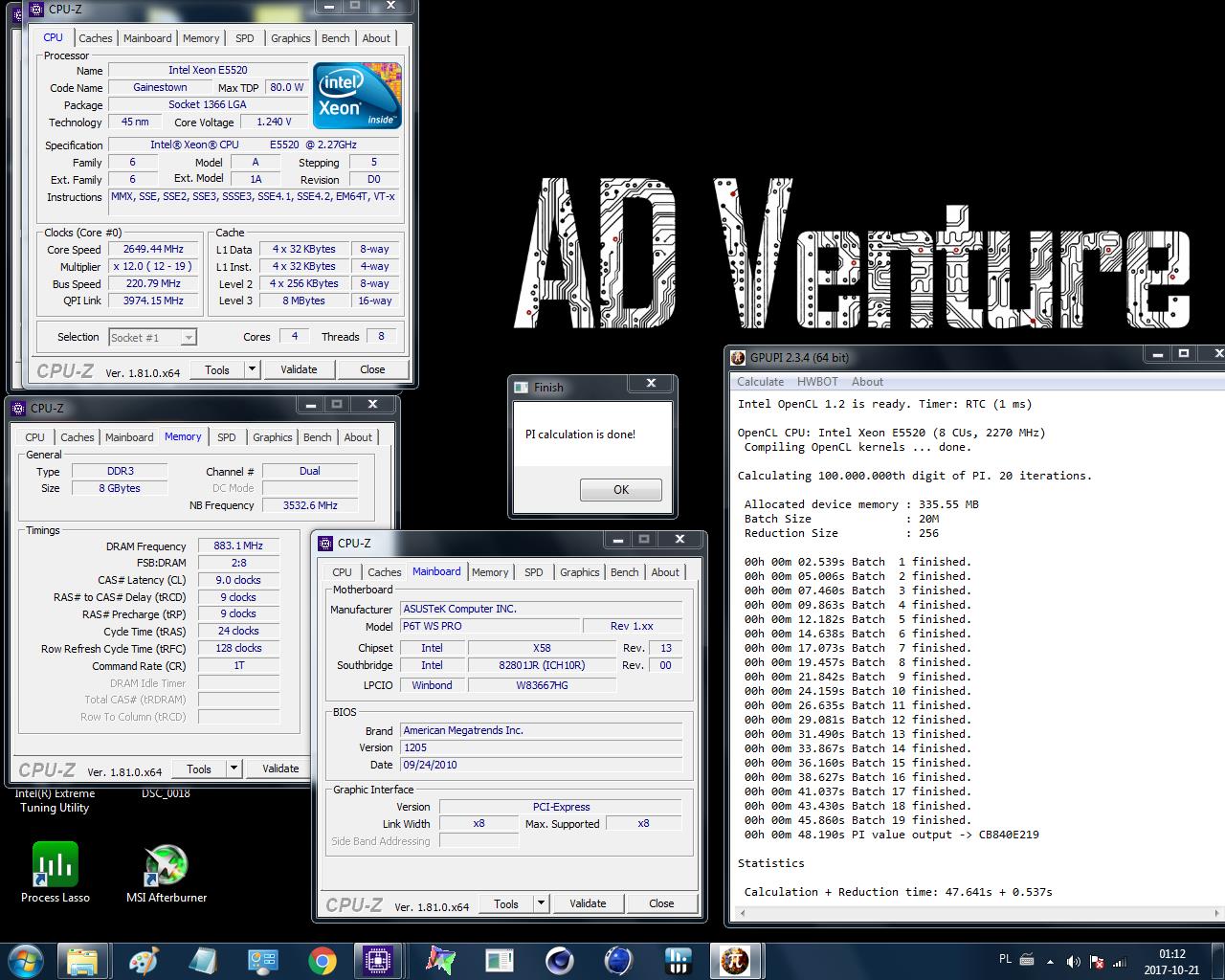The height and width of the screenshot is (980, 1225).
Task: Switch to the CPU tab in the Mainboard CPU-Z window
Action: click(x=342, y=572)
